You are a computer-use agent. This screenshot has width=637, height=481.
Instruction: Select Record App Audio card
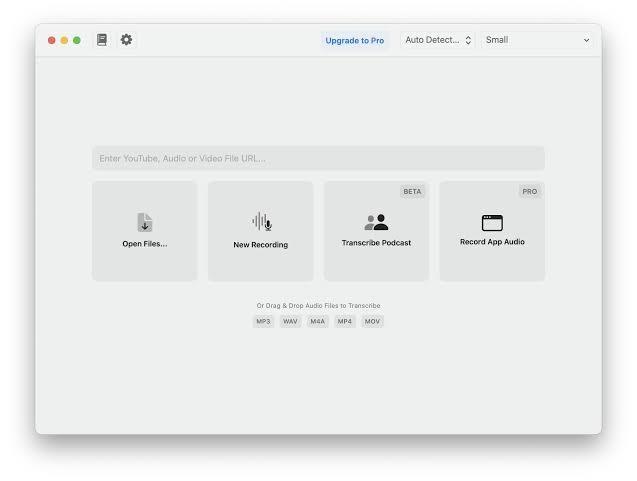point(492,231)
